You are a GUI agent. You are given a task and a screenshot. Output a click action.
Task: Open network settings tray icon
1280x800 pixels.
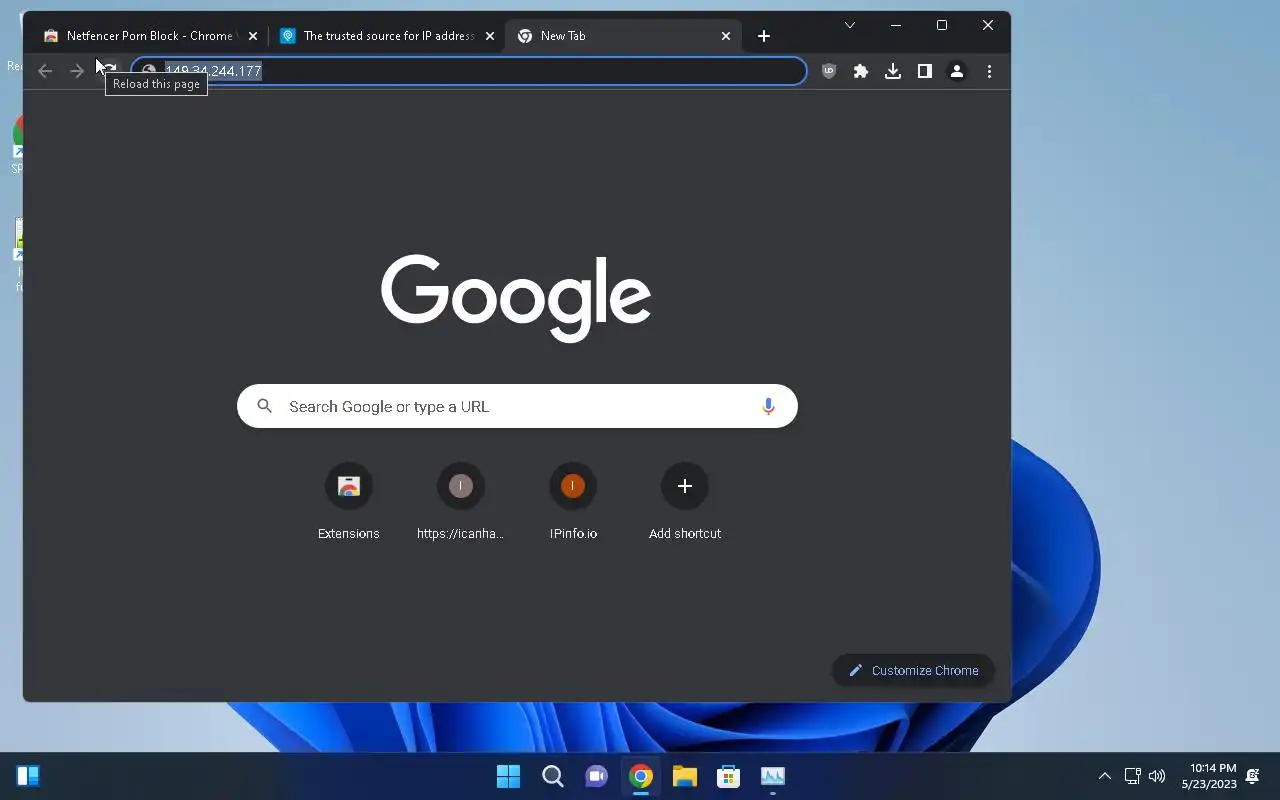(x=1133, y=776)
